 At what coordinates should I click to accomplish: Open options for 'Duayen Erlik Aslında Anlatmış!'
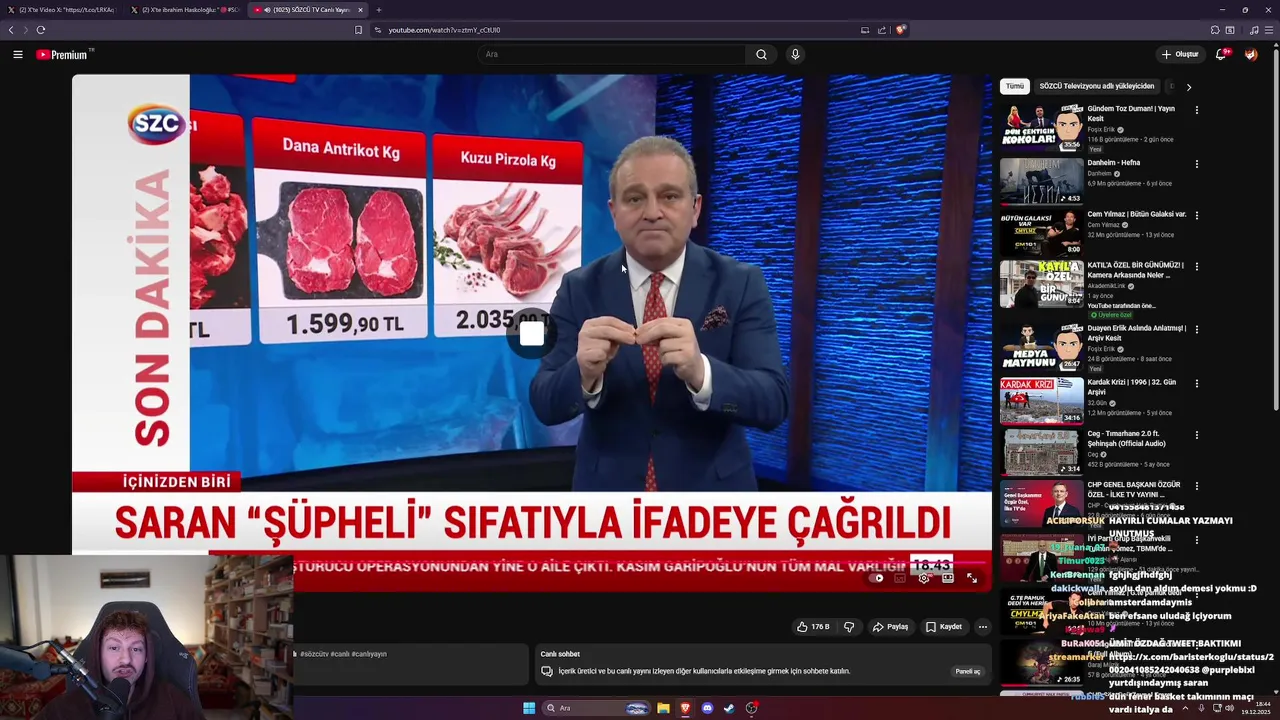click(1196, 329)
